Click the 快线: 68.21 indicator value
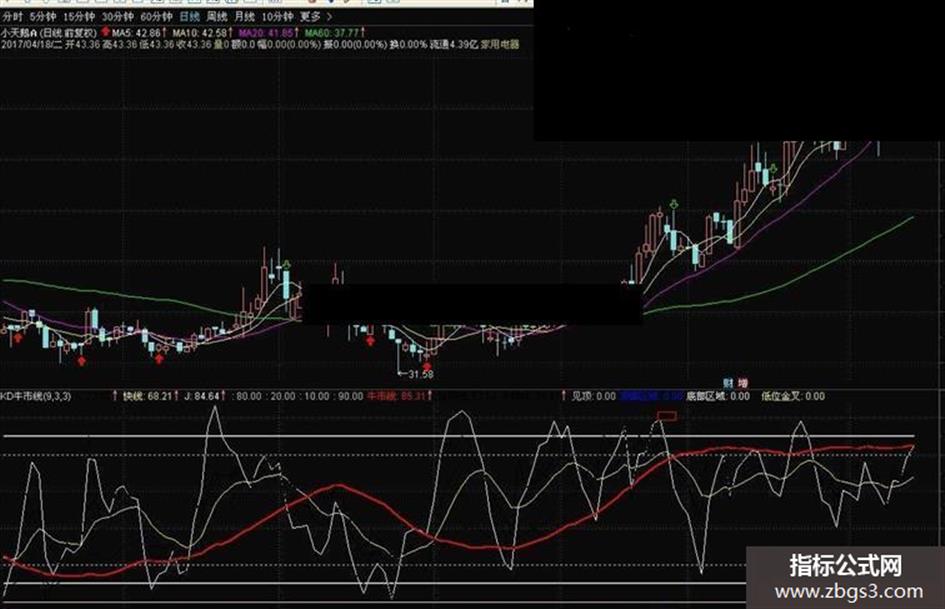Viewport: 945px width, 609px height. tap(148, 397)
